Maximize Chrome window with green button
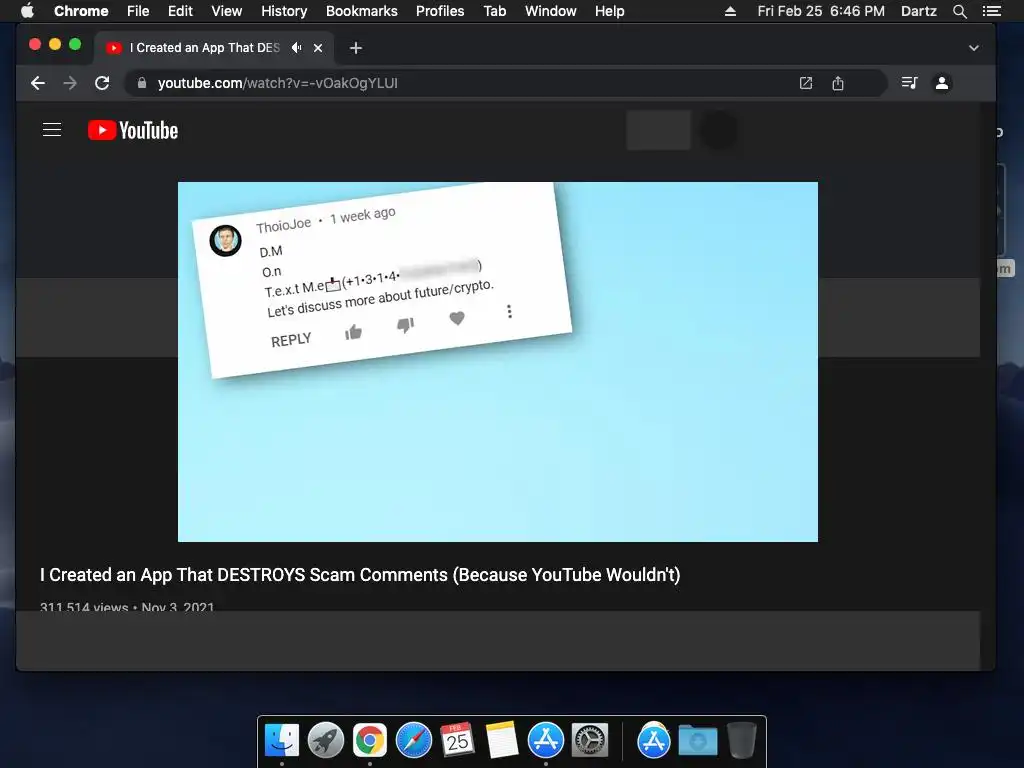 pyautogui.click(x=75, y=44)
